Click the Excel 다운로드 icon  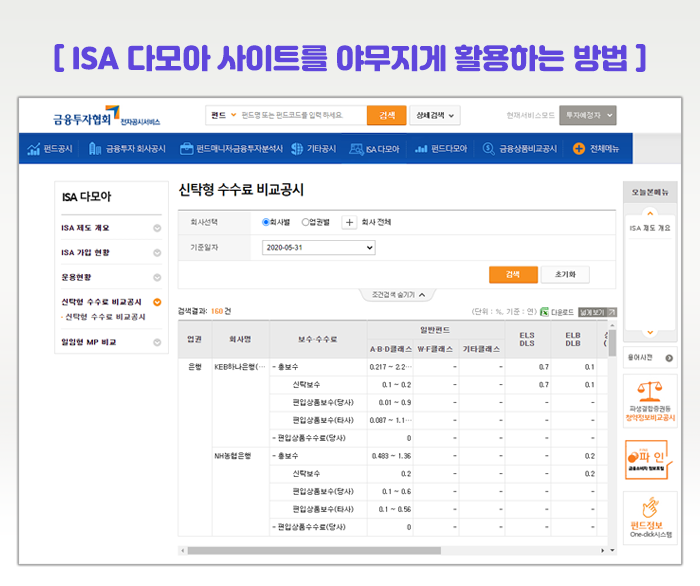[543, 311]
